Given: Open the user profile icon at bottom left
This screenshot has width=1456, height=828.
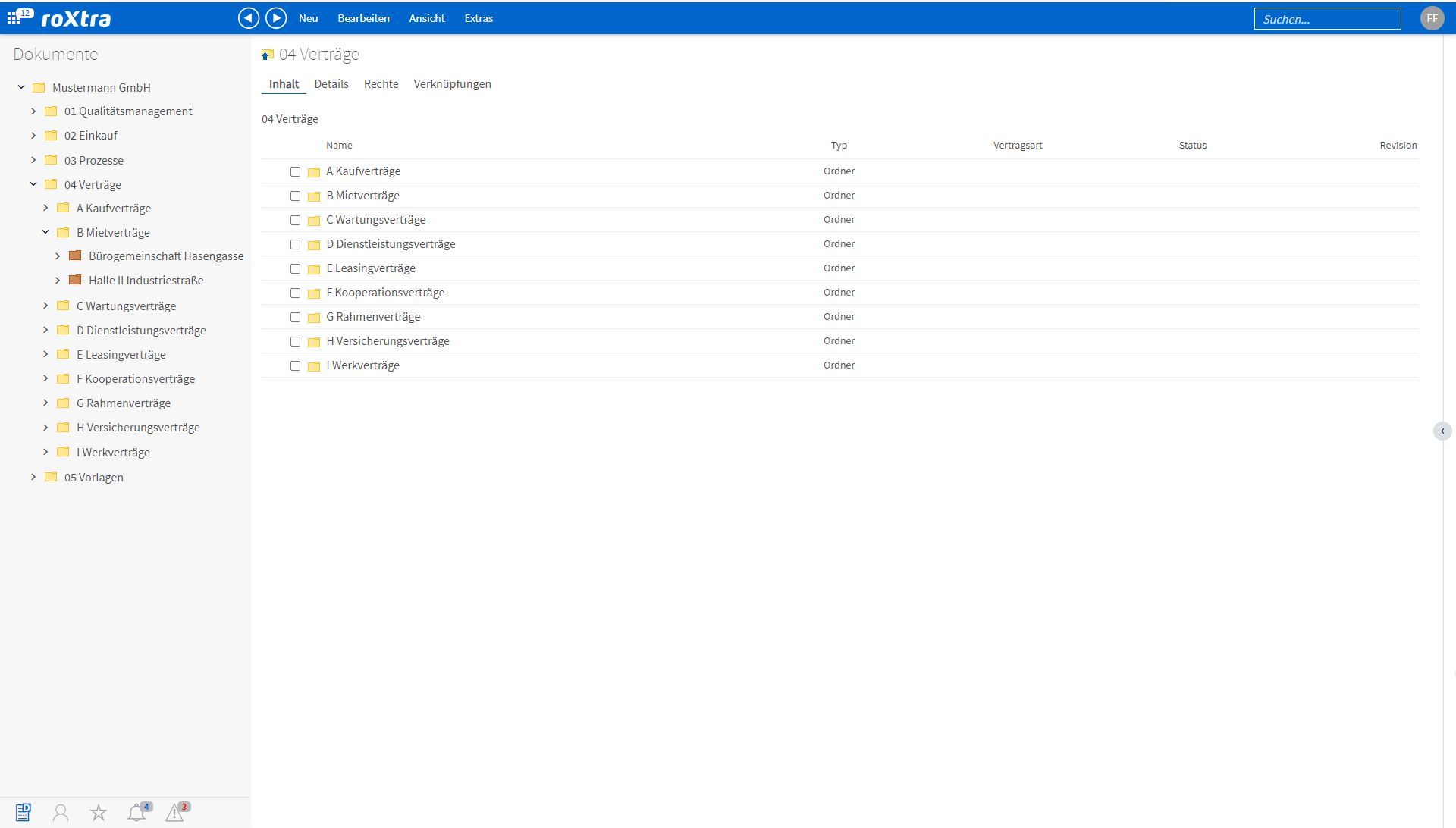Looking at the screenshot, I should (x=61, y=812).
